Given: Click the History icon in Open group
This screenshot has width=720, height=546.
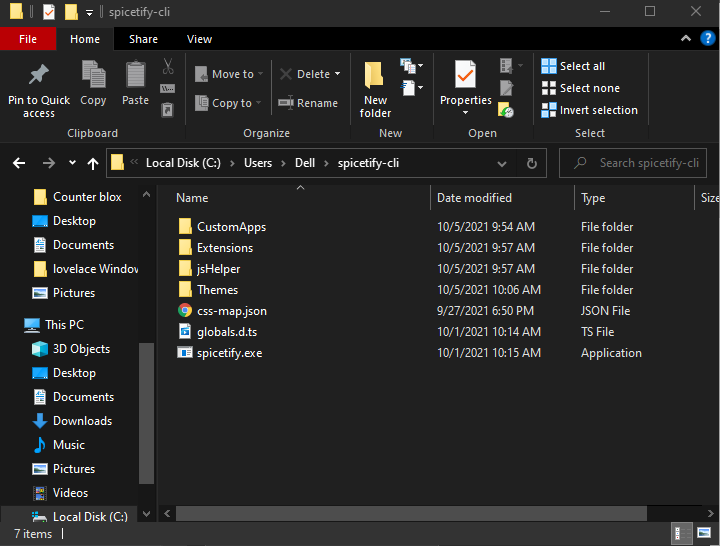Looking at the screenshot, I should (x=506, y=110).
